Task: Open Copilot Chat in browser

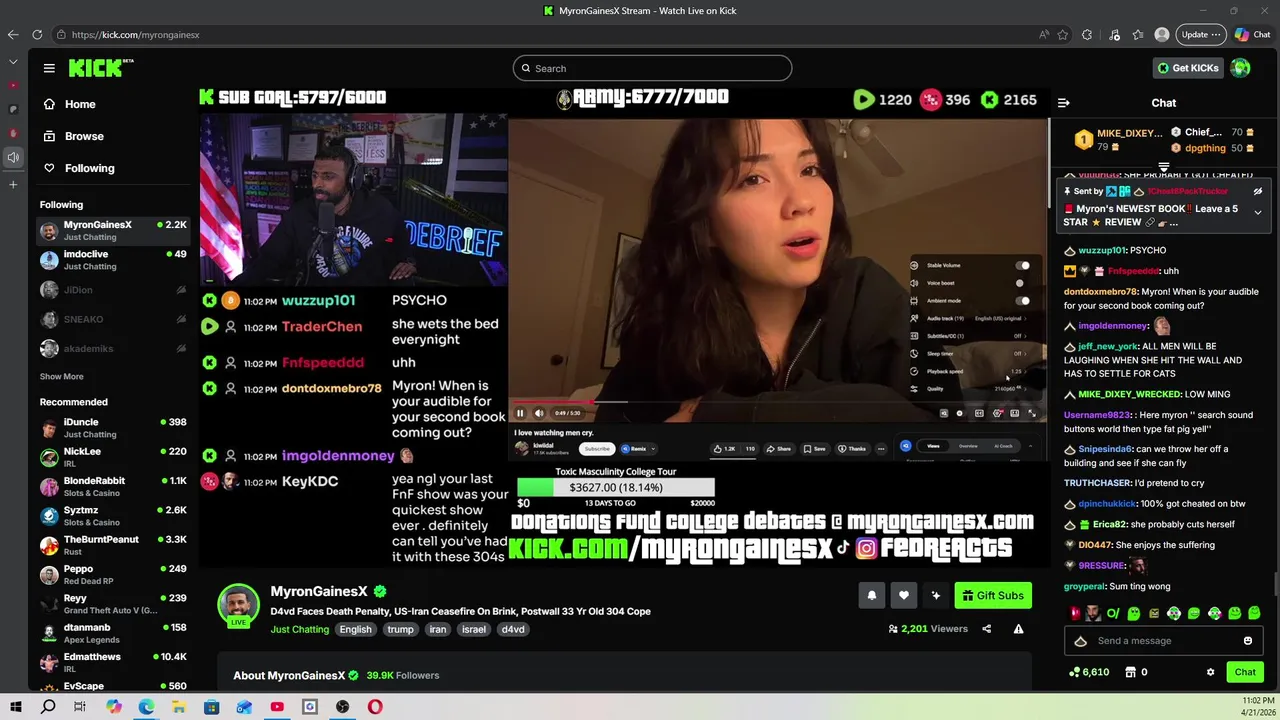Action: pyautogui.click(x=1252, y=34)
